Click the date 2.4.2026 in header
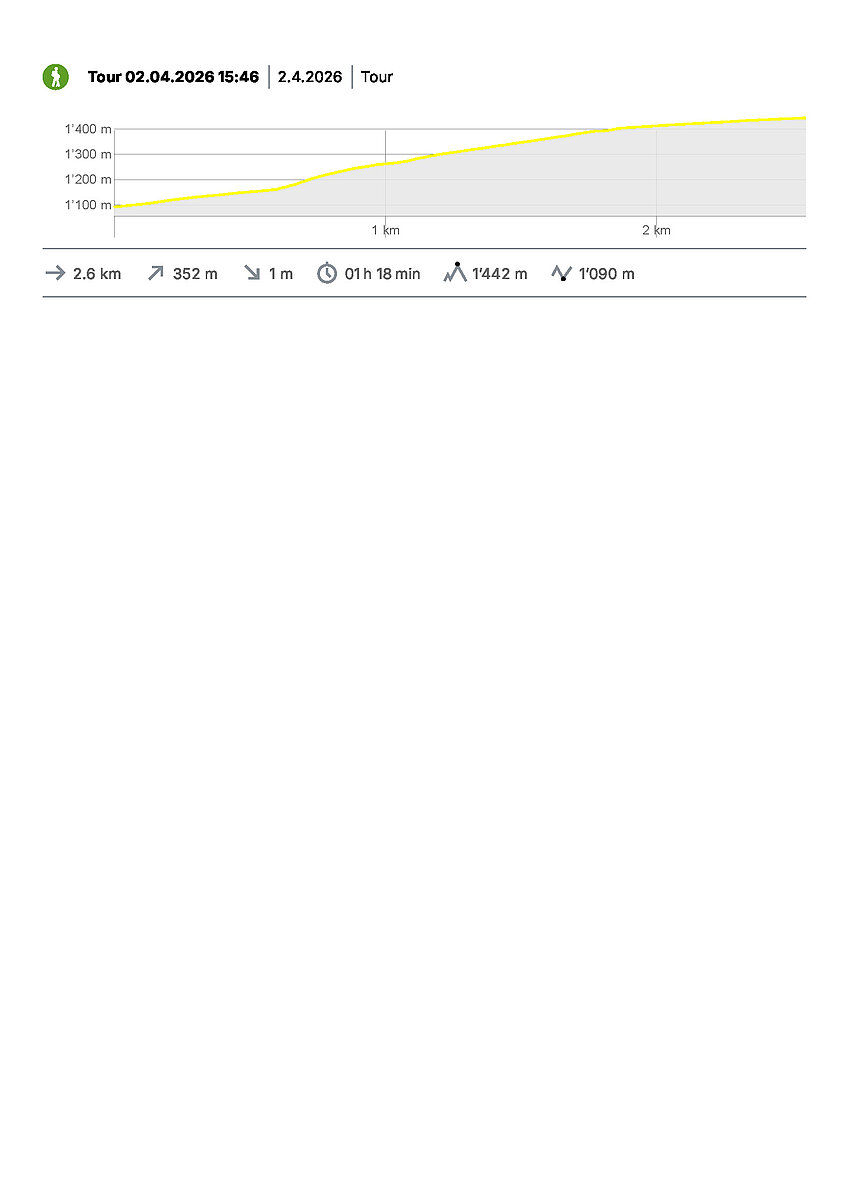 [x=310, y=77]
